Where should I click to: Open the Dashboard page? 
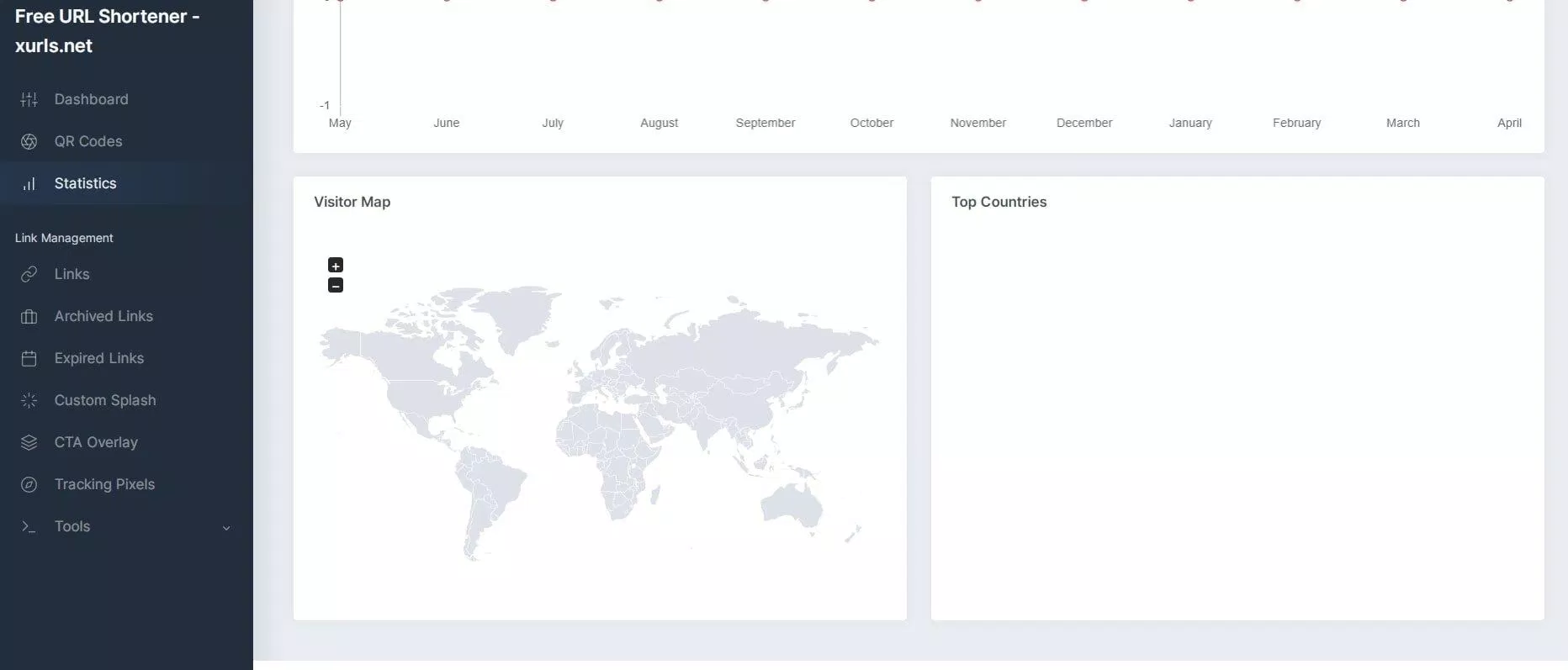coord(91,99)
